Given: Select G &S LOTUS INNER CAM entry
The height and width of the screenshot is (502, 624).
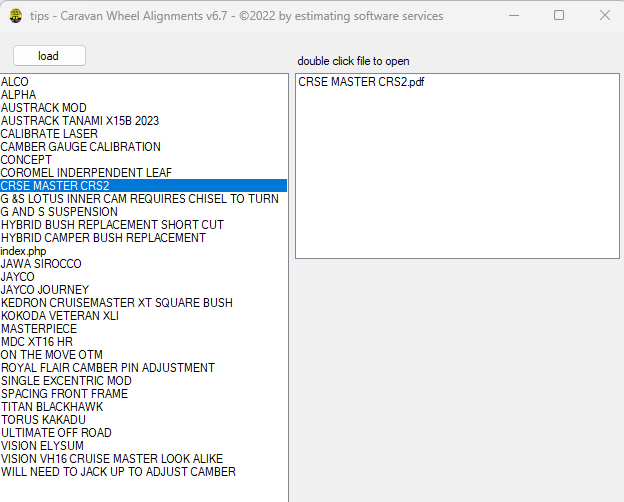Looking at the screenshot, I should coord(144,199).
